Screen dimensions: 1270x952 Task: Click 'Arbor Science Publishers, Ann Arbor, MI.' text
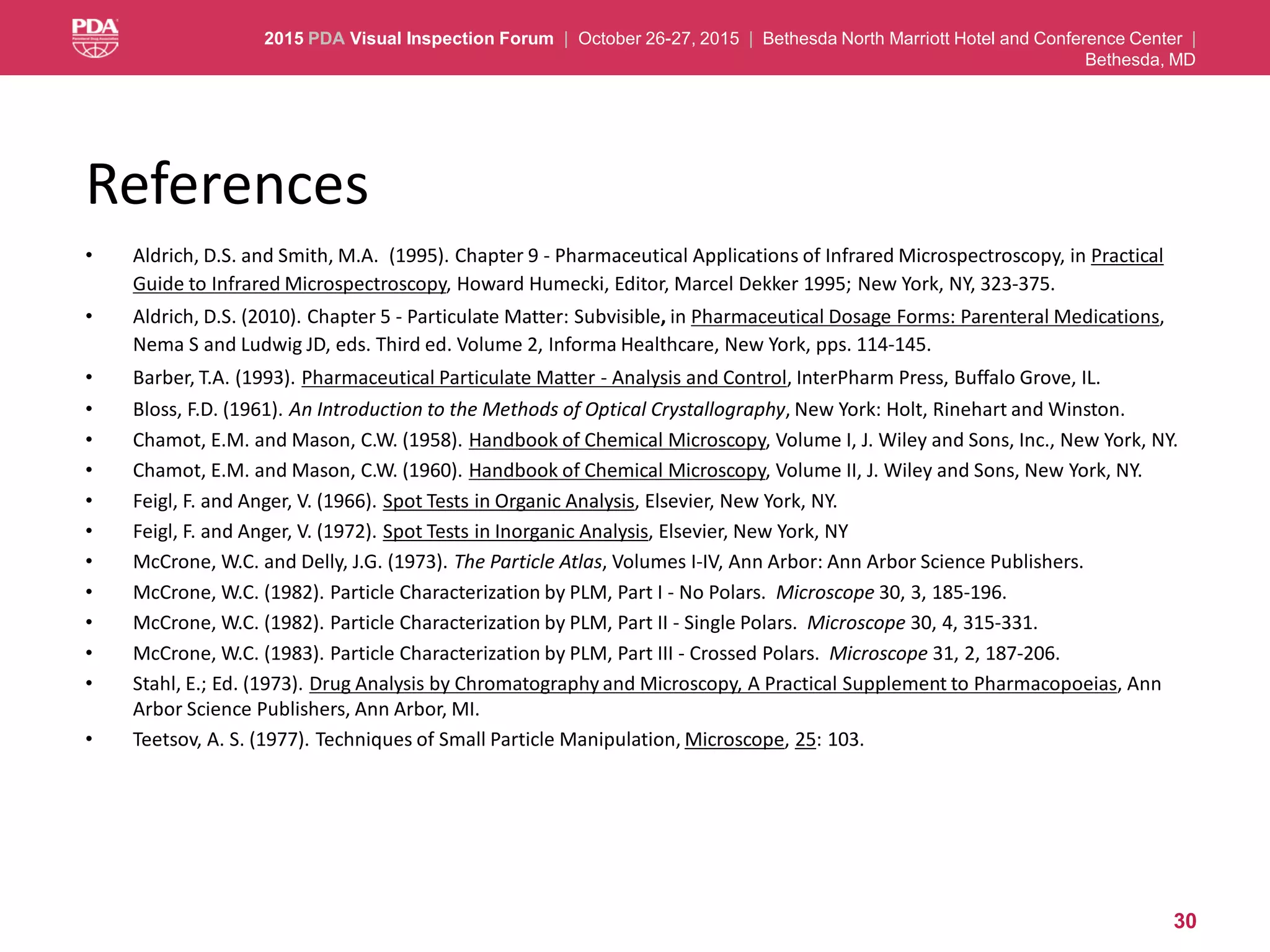pos(306,709)
